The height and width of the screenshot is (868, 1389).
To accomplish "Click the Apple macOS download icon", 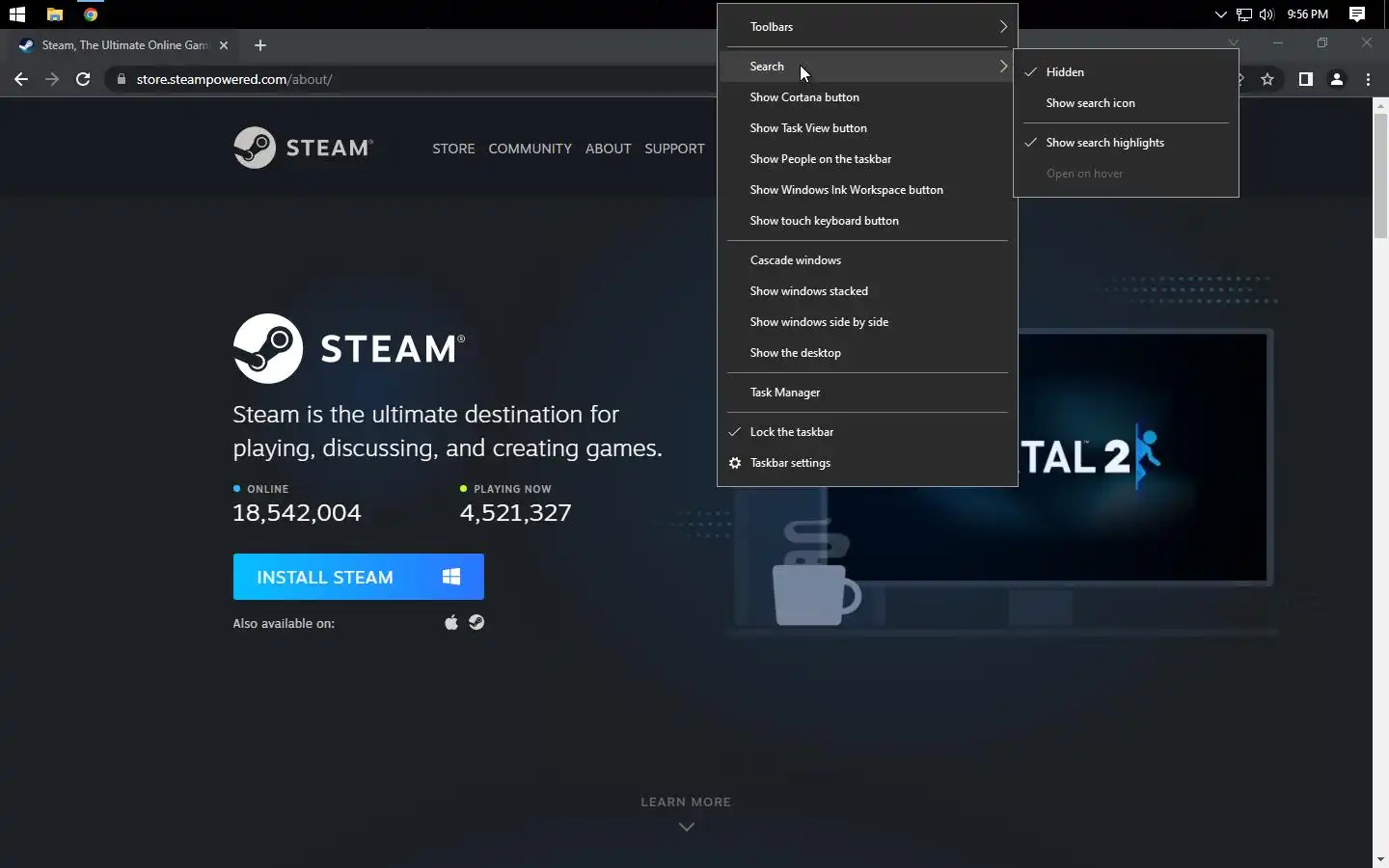I will tap(450, 622).
